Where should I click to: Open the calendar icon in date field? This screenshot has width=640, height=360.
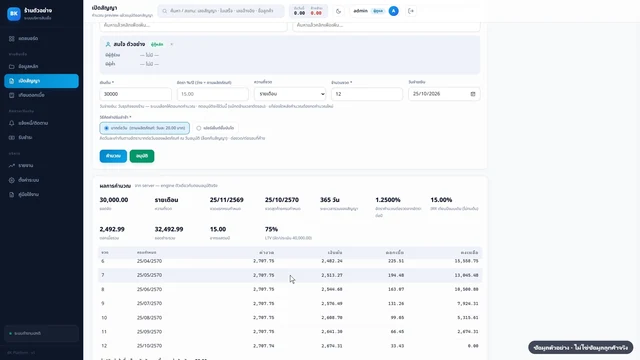coord(473,94)
